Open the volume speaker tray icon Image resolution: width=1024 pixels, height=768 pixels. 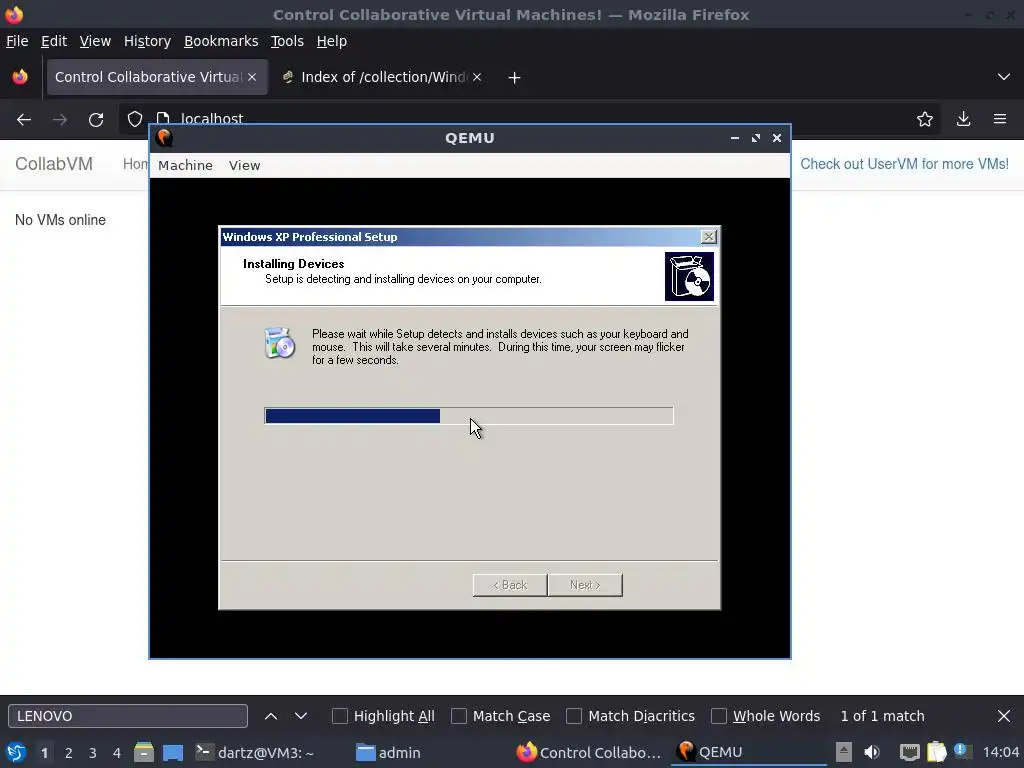[x=872, y=752]
